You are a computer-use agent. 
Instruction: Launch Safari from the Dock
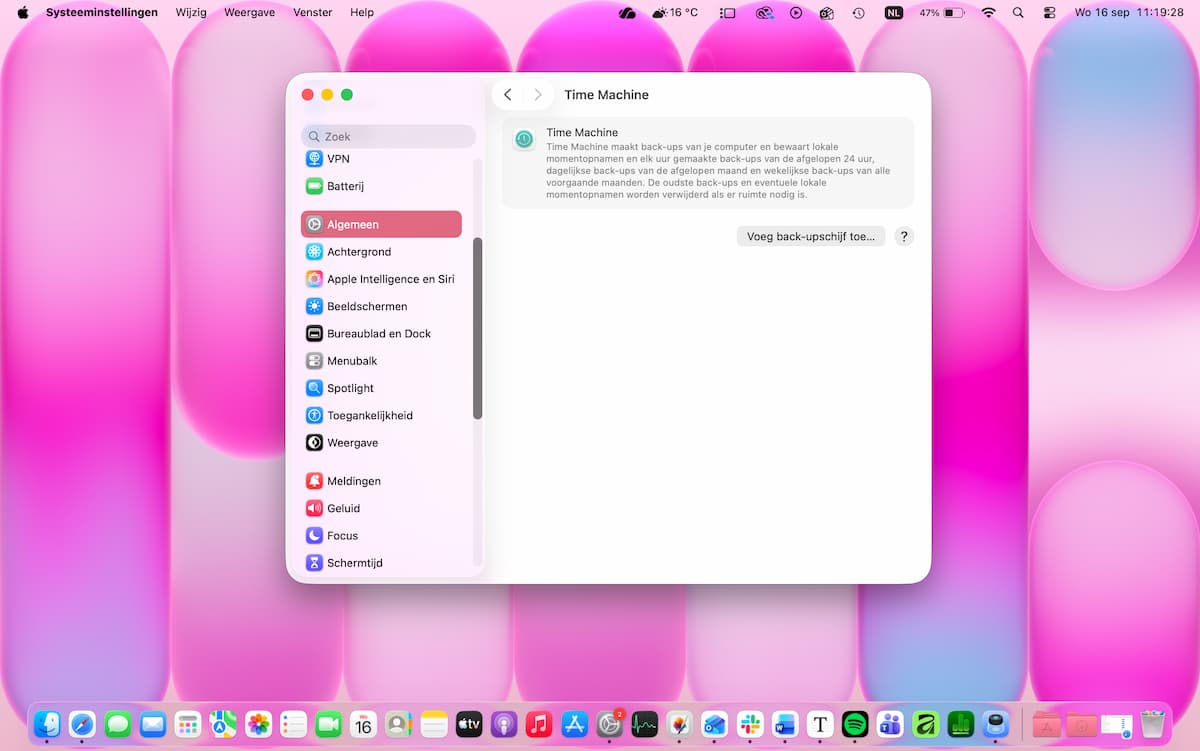(82, 724)
